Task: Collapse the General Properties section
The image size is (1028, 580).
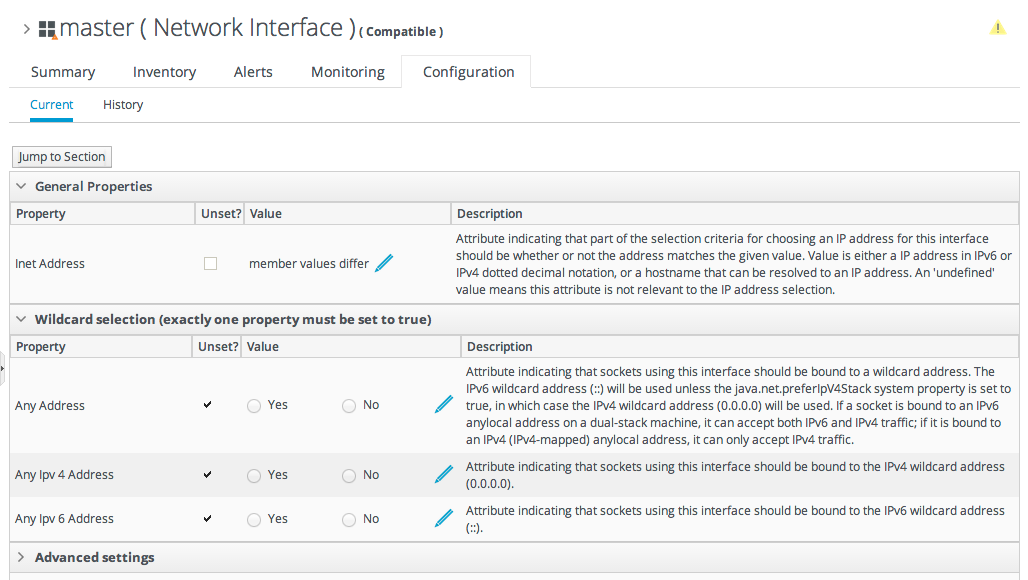Action: [21, 186]
